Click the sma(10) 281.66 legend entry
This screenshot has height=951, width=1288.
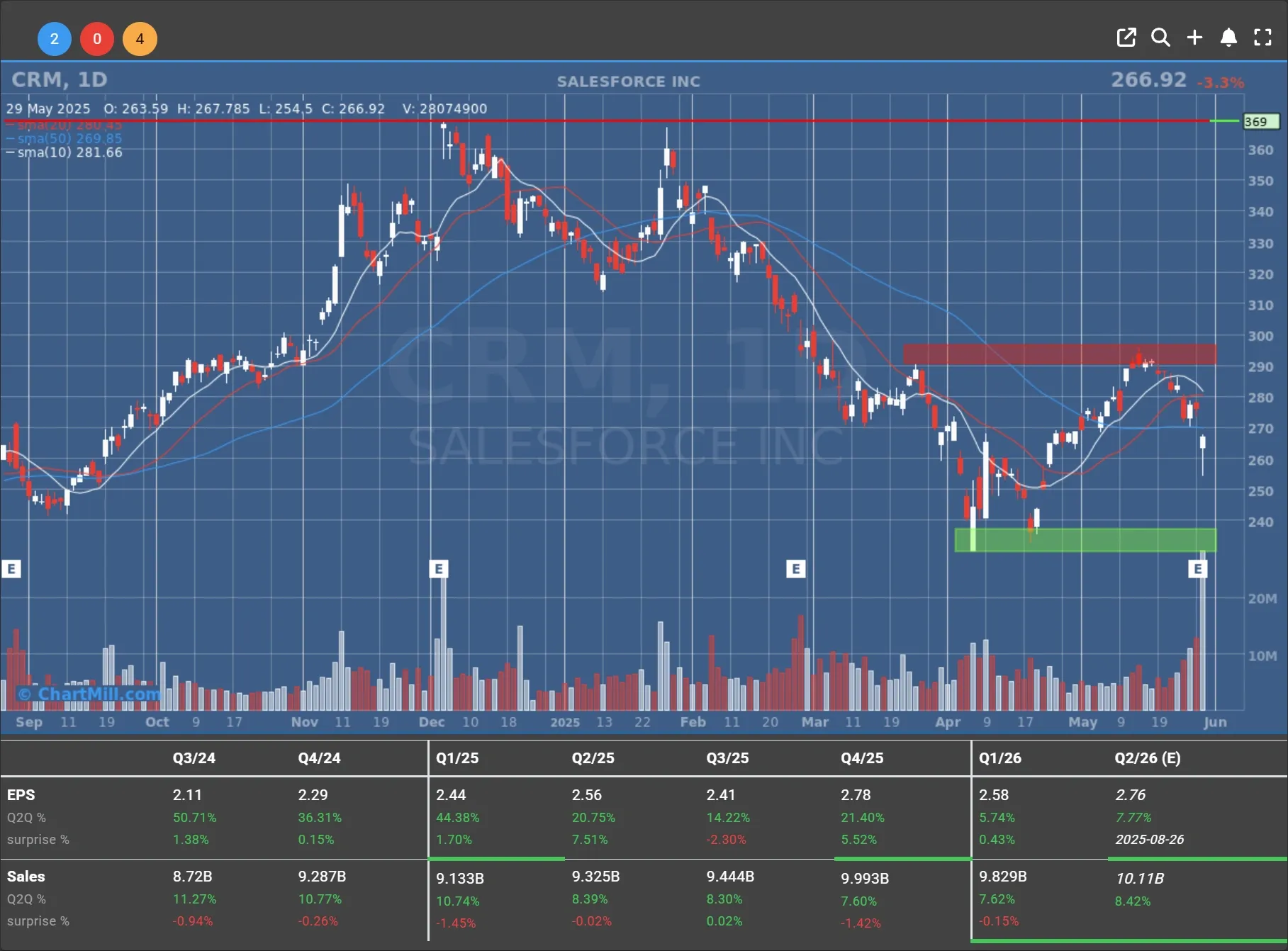pyautogui.click(x=65, y=152)
